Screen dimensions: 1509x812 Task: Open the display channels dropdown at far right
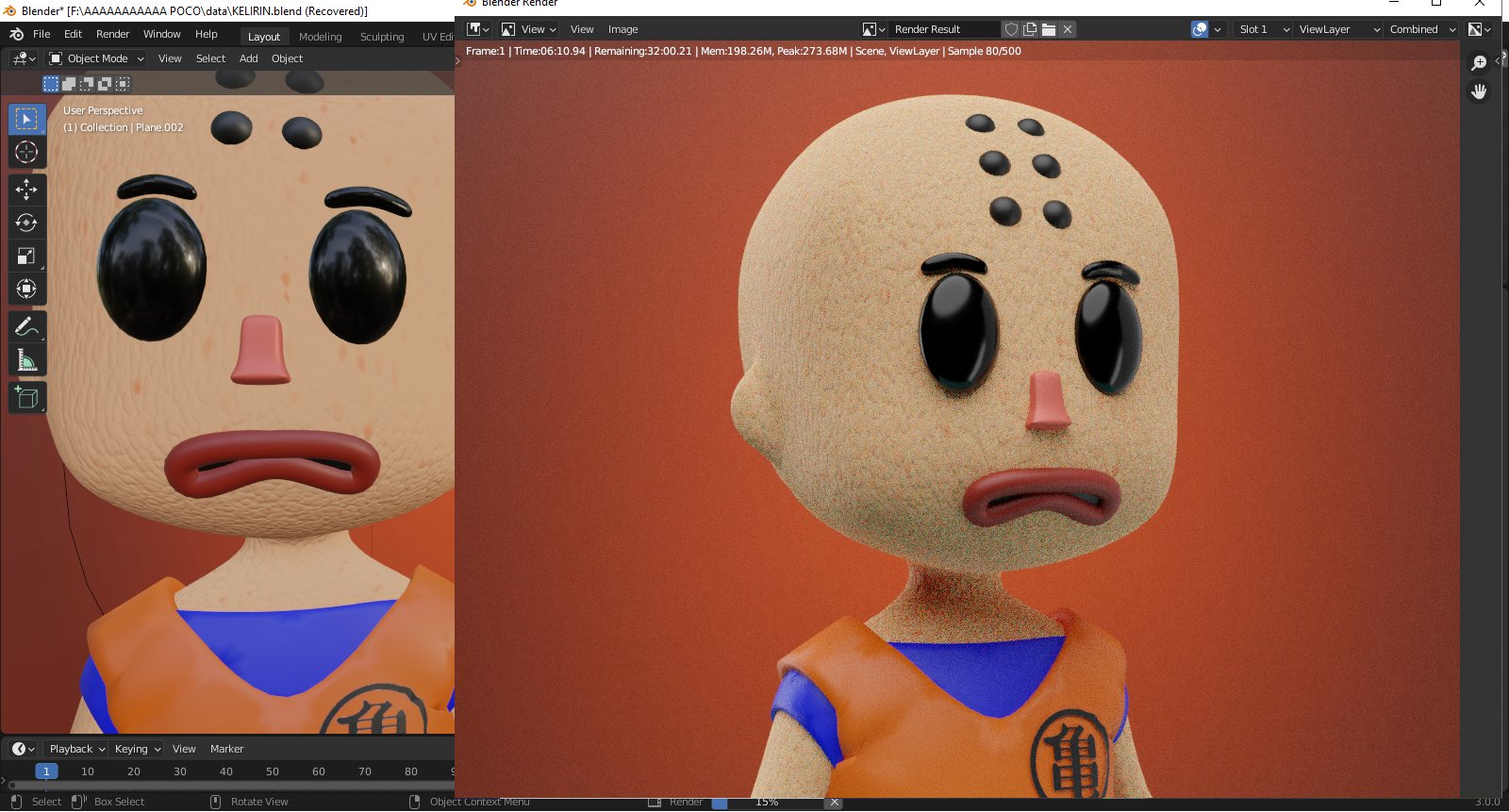[1479, 29]
